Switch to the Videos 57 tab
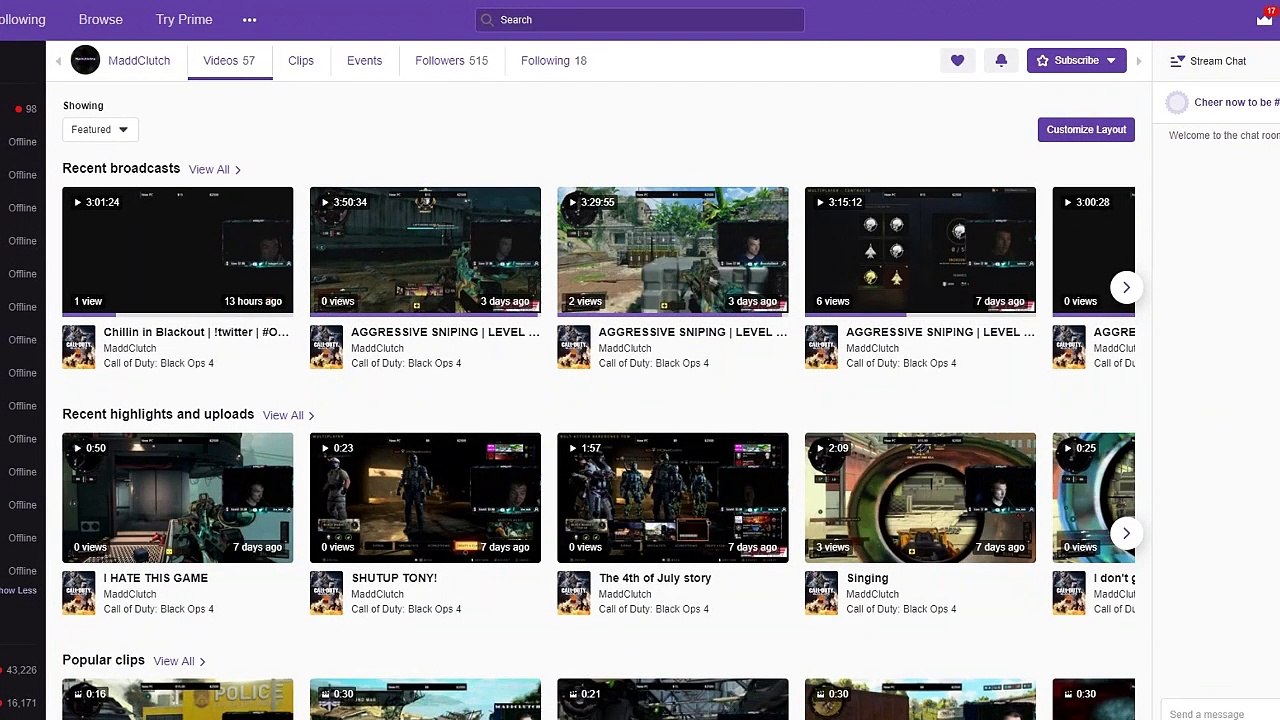Viewport: 1280px width, 720px height. [x=229, y=61]
